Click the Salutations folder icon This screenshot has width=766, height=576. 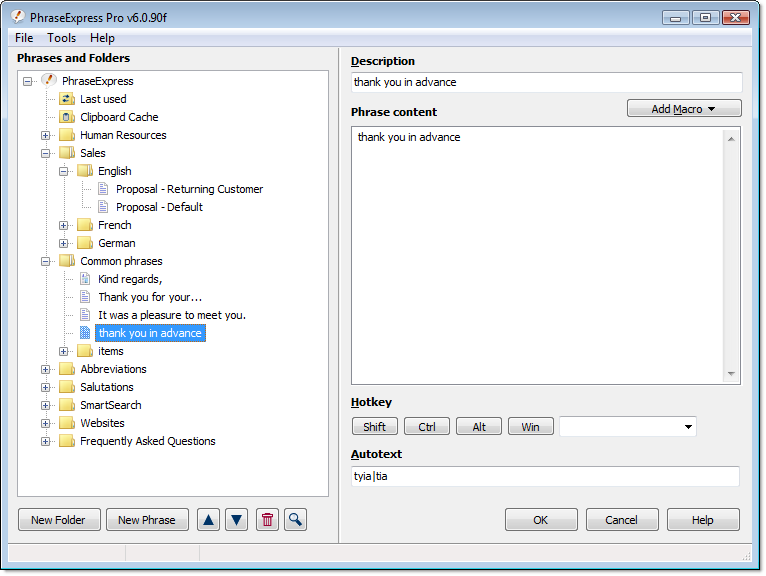[x=66, y=386]
